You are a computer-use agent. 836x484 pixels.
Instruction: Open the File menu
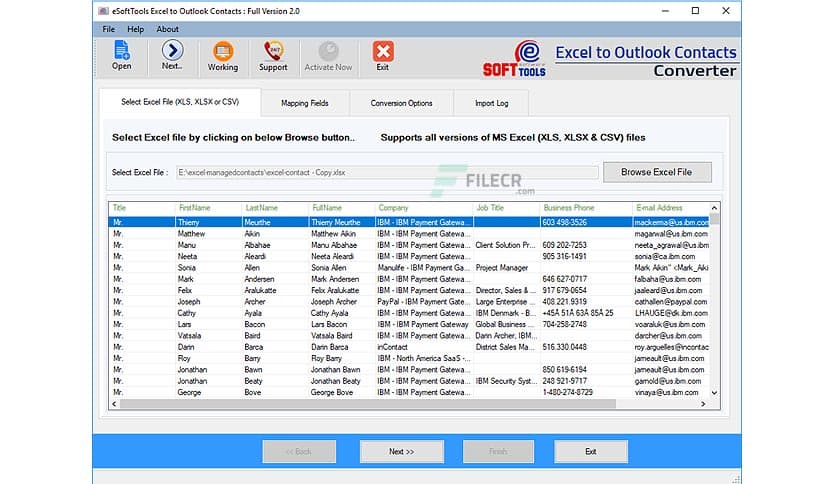tap(108, 29)
